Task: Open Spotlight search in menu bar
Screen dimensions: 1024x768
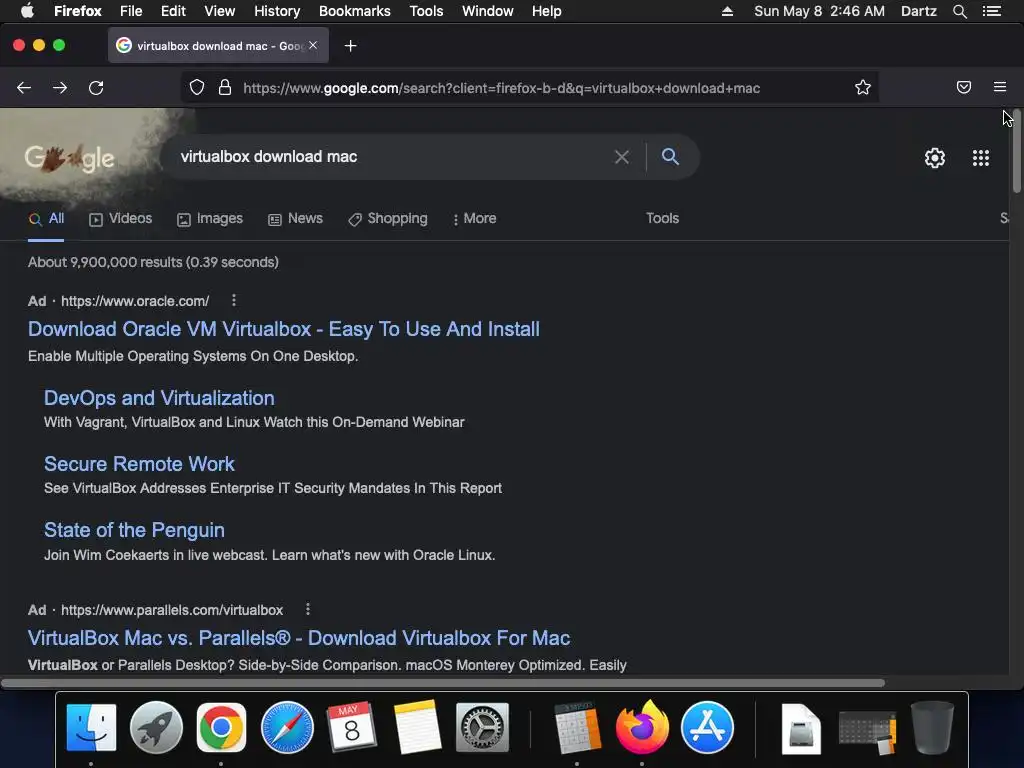Action: (959, 11)
